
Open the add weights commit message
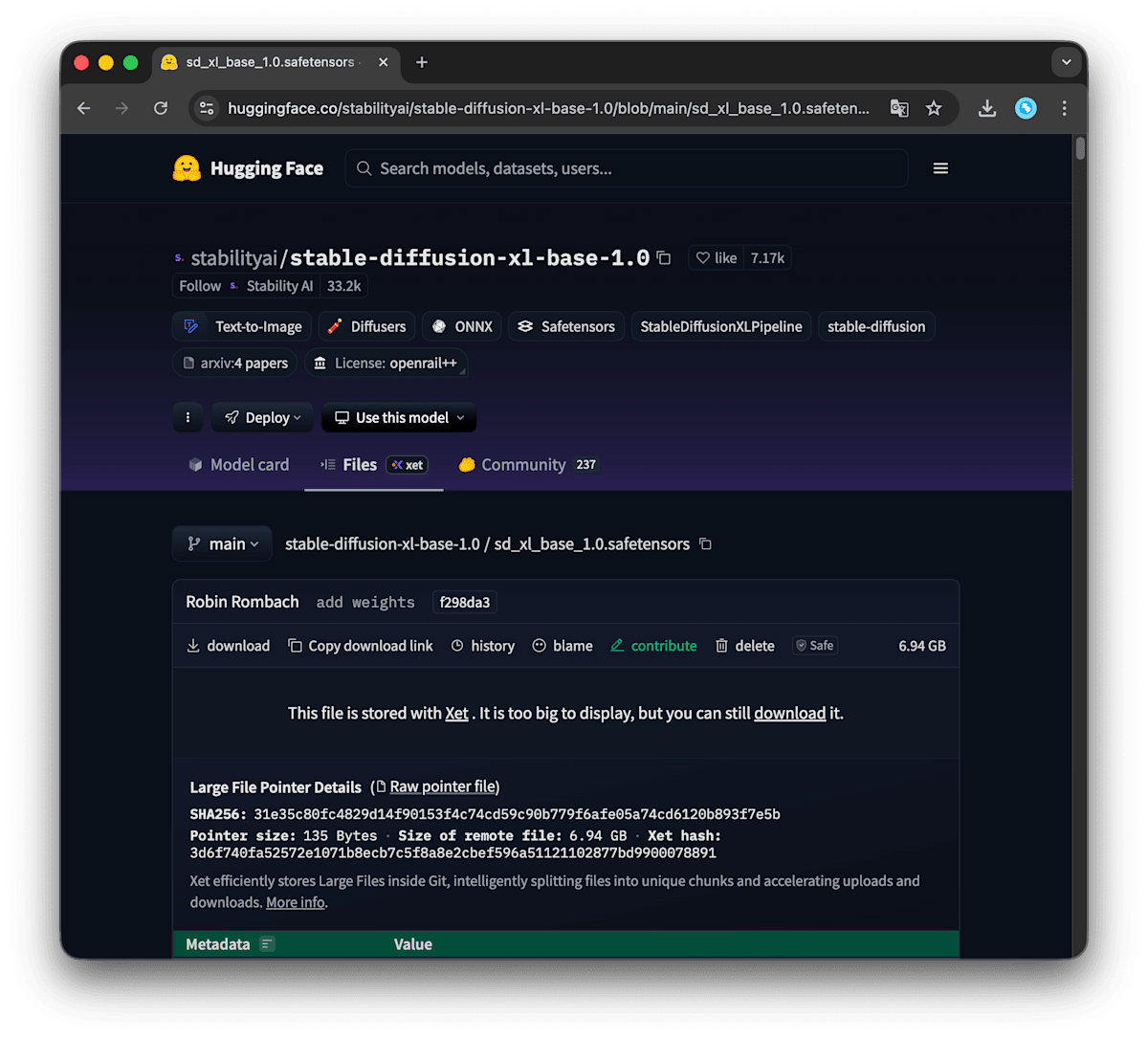tap(365, 603)
